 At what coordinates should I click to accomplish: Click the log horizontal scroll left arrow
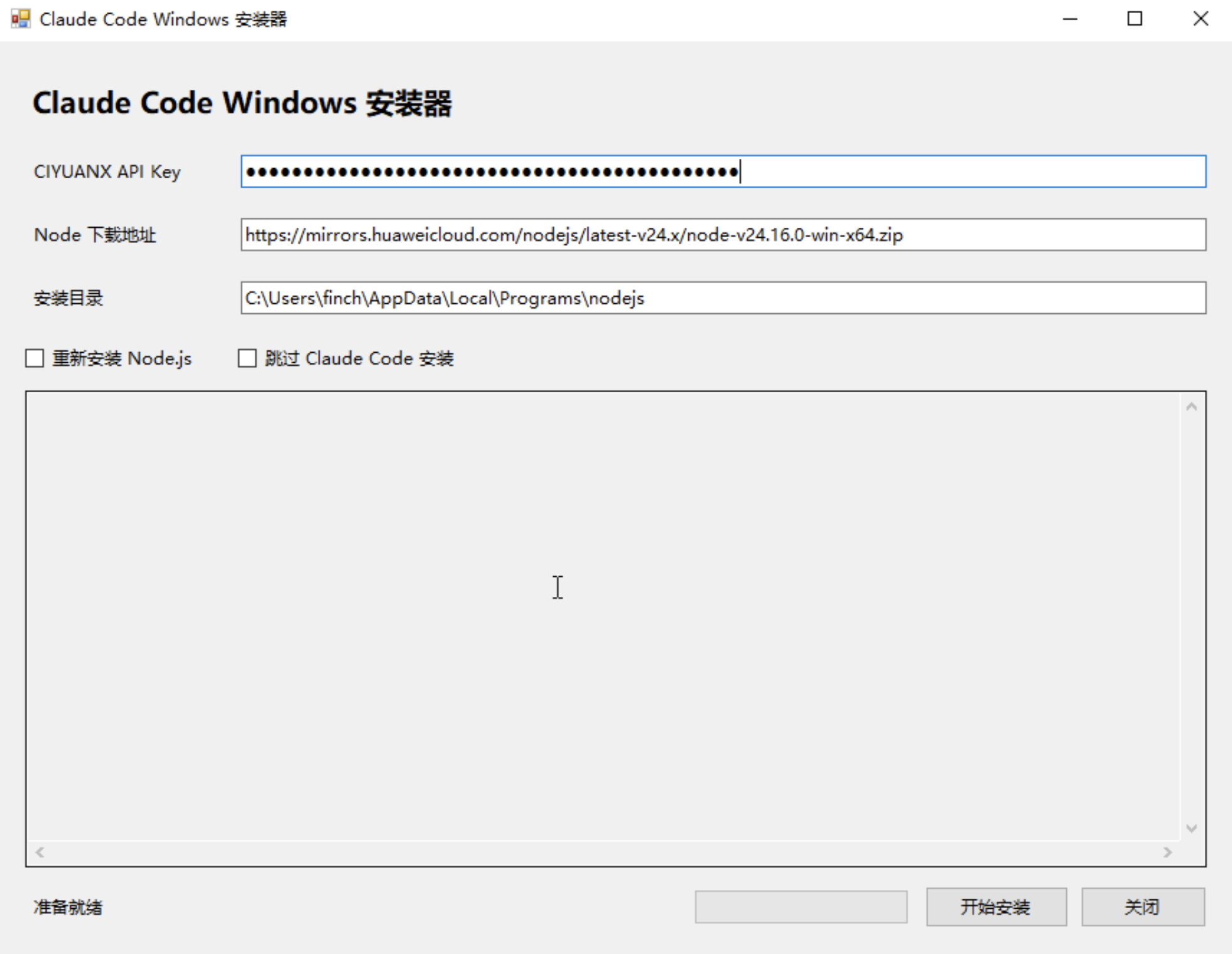(x=40, y=852)
